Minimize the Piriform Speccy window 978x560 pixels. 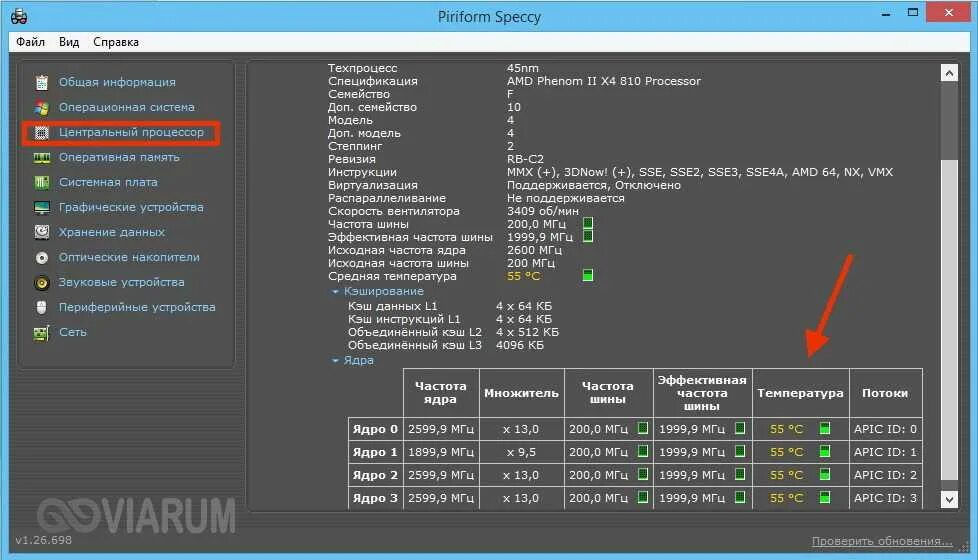[x=886, y=14]
